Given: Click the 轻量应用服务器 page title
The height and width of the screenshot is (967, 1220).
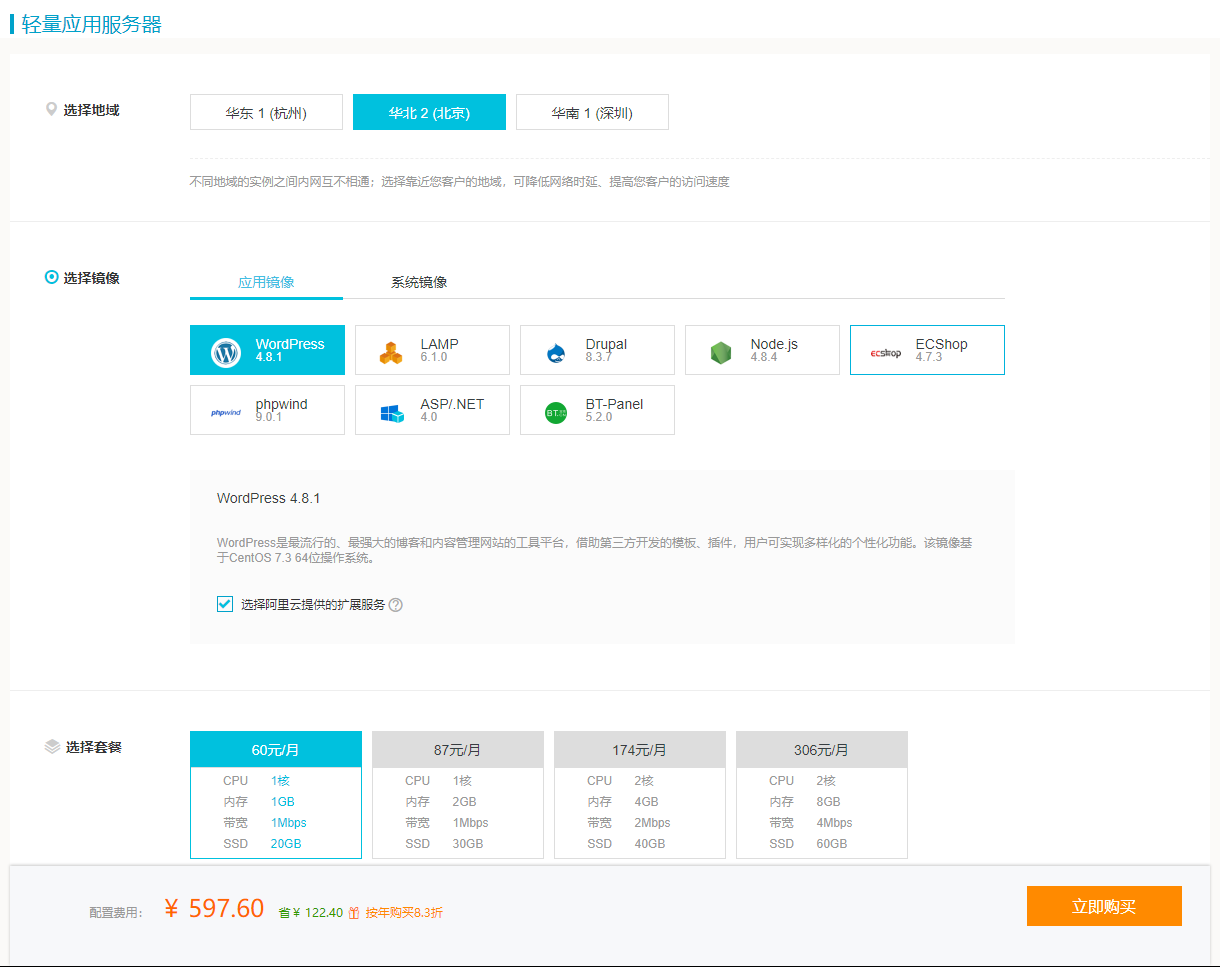Looking at the screenshot, I should pyautogui.click(x=92, y=25).
